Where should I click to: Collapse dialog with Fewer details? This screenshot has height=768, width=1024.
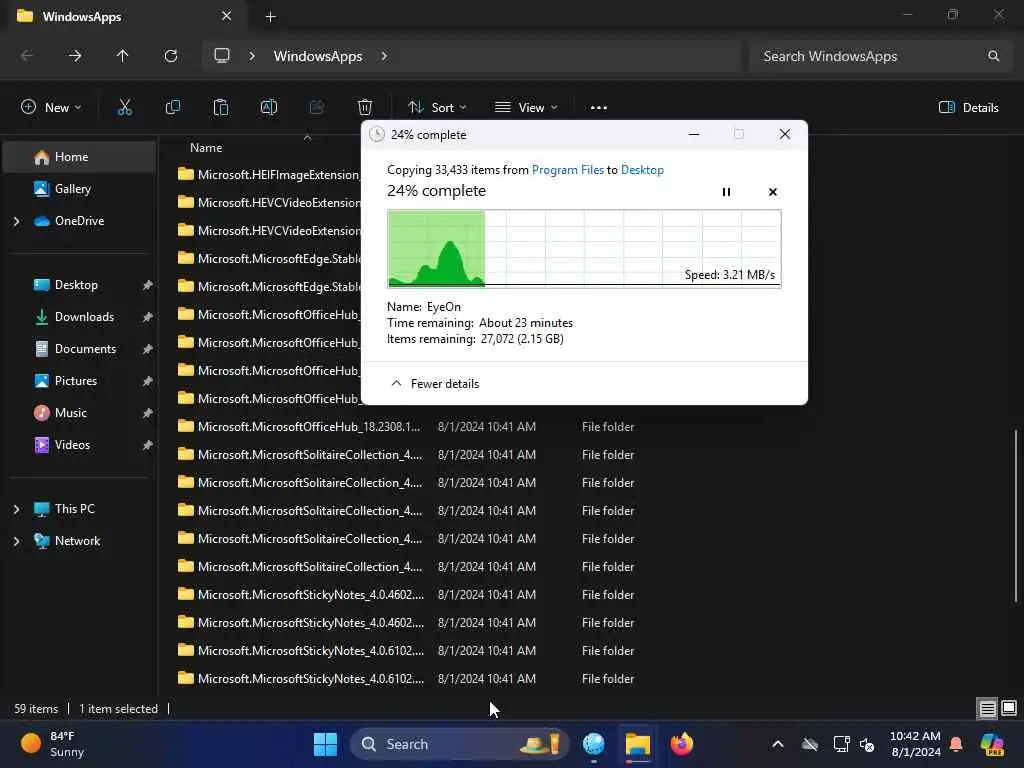pos(435,384)
